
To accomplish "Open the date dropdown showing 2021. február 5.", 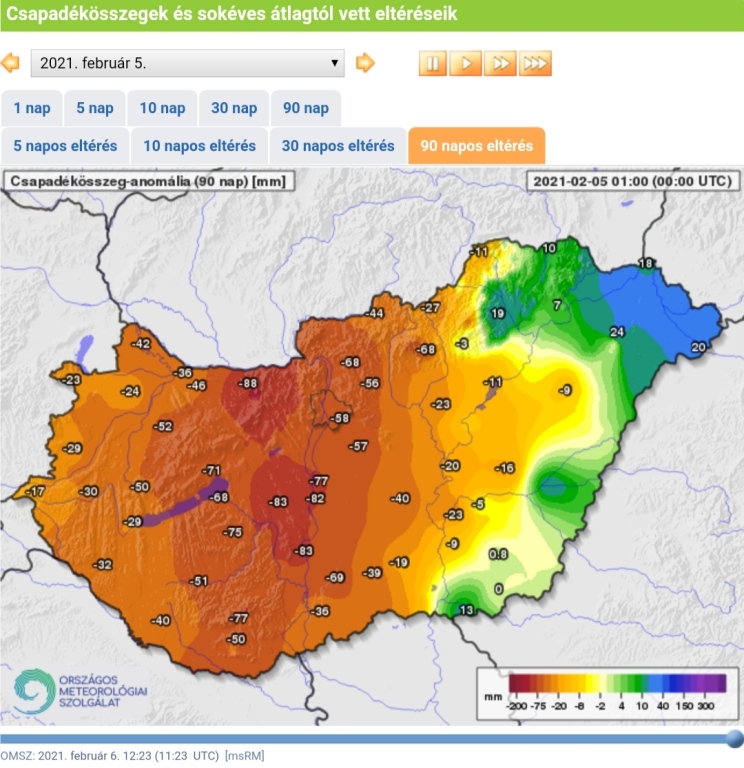I will coord(187,63).
